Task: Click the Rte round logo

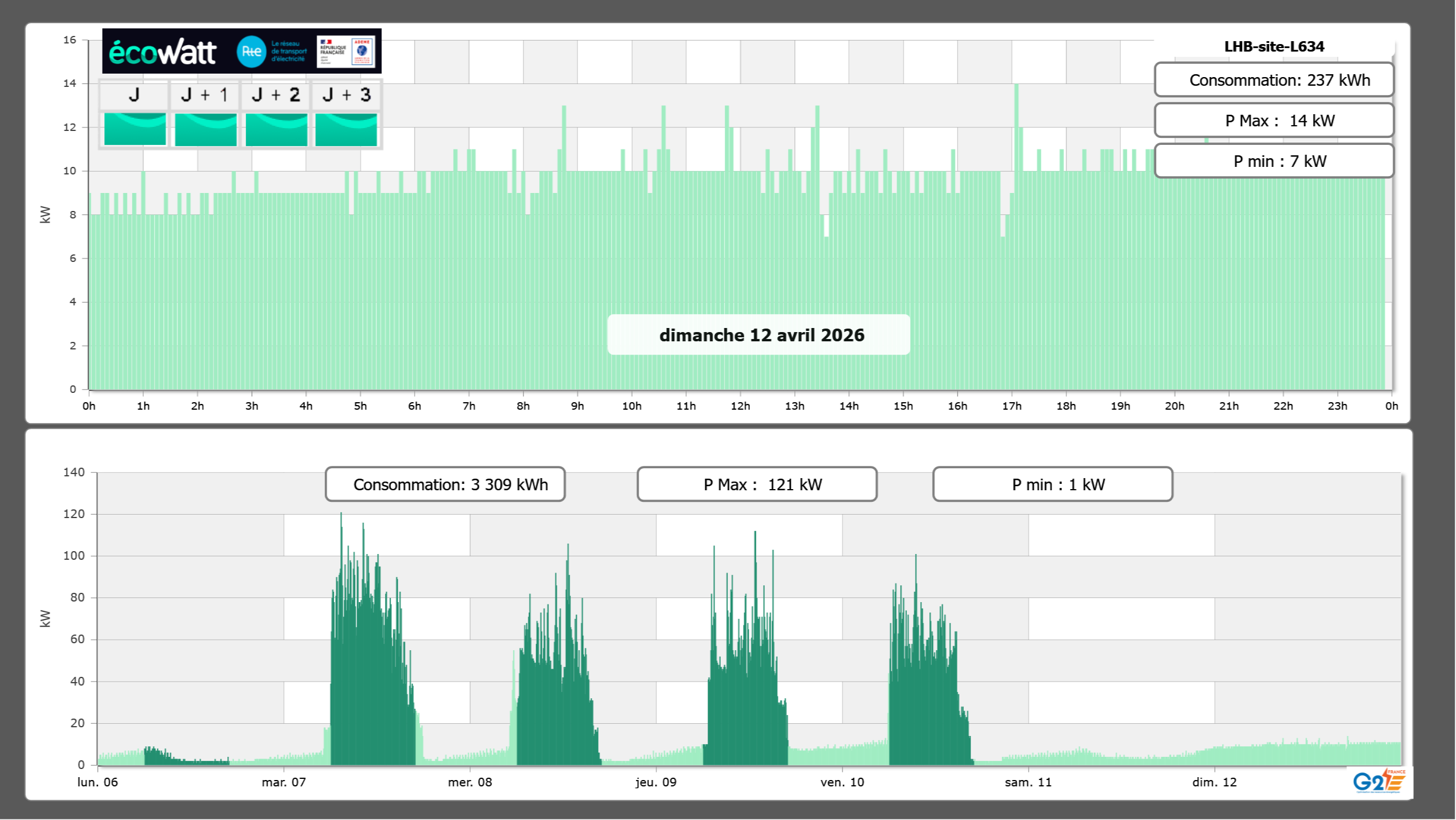Action: click(x=251, y=52)
